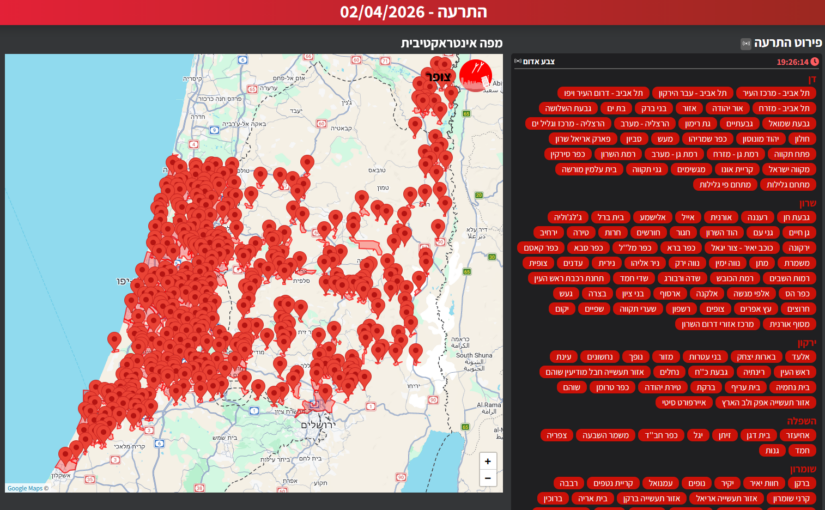Image resolution: width=825 pixels, height=510 pixels.
Task: Click the ראש העין tag
Action: tap(794, 372)
